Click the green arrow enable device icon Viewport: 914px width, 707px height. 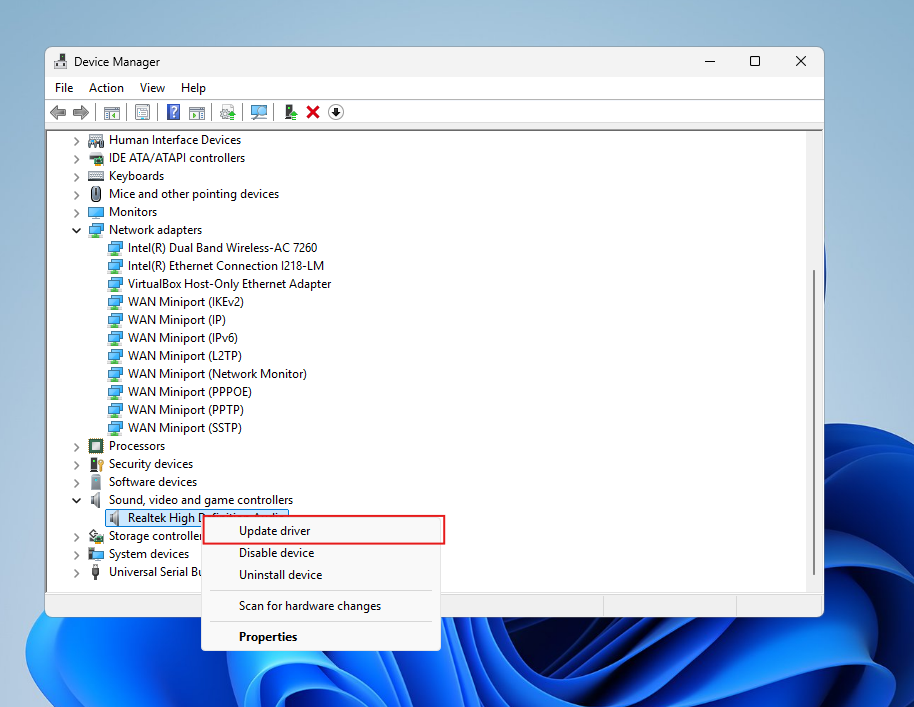pos(290,113)
